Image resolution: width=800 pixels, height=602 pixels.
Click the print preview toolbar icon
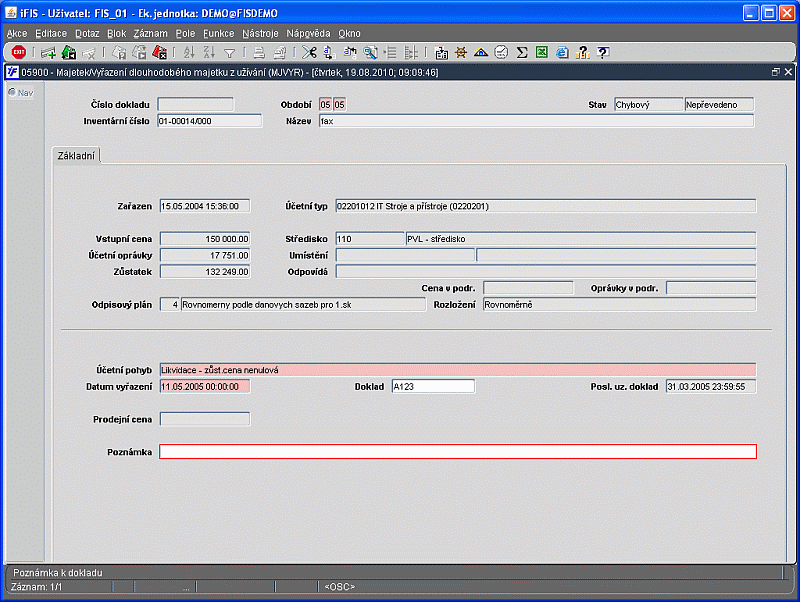coord(280,53)
